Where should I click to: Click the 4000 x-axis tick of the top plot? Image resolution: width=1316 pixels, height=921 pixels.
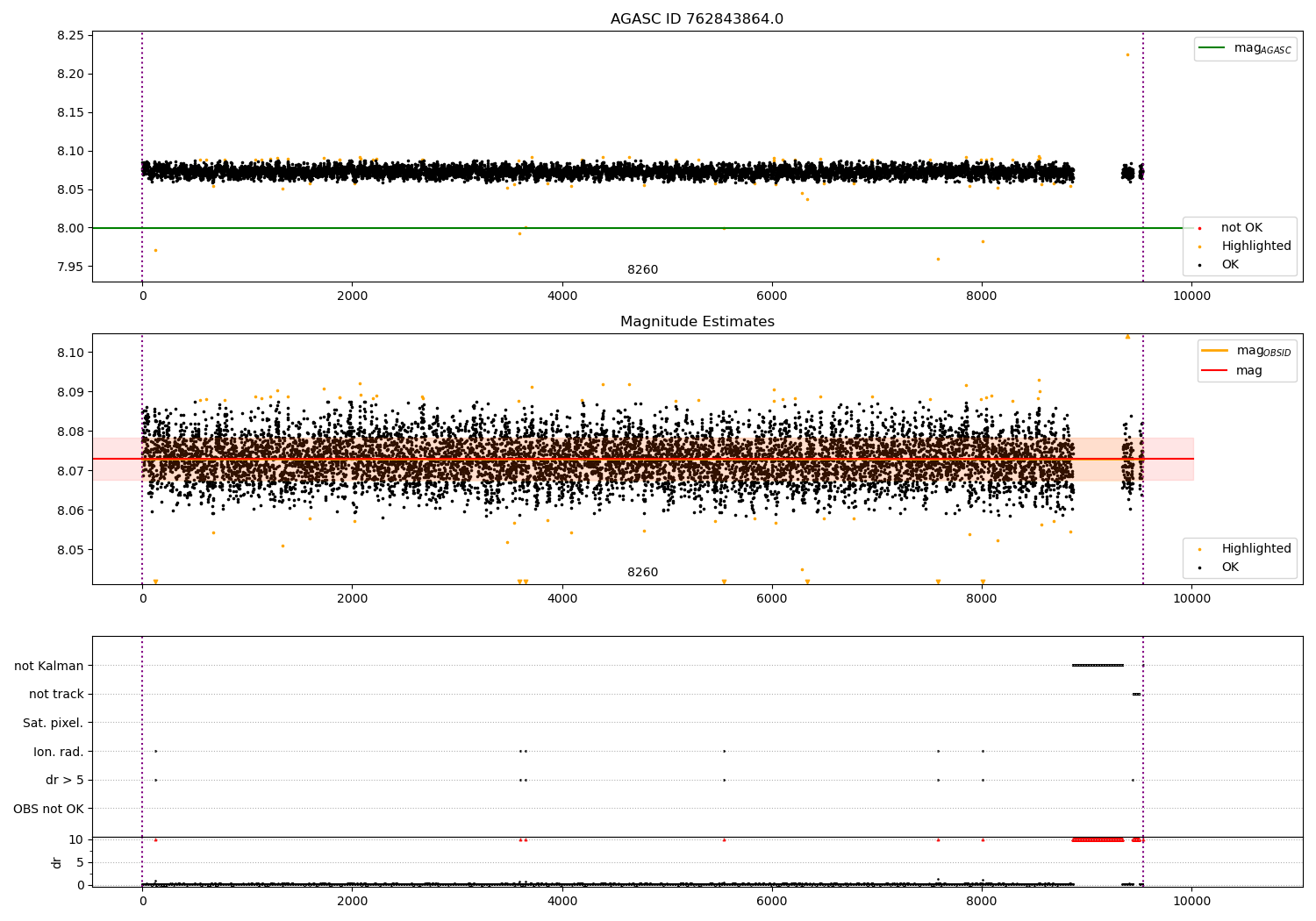[x=562, y=296]
